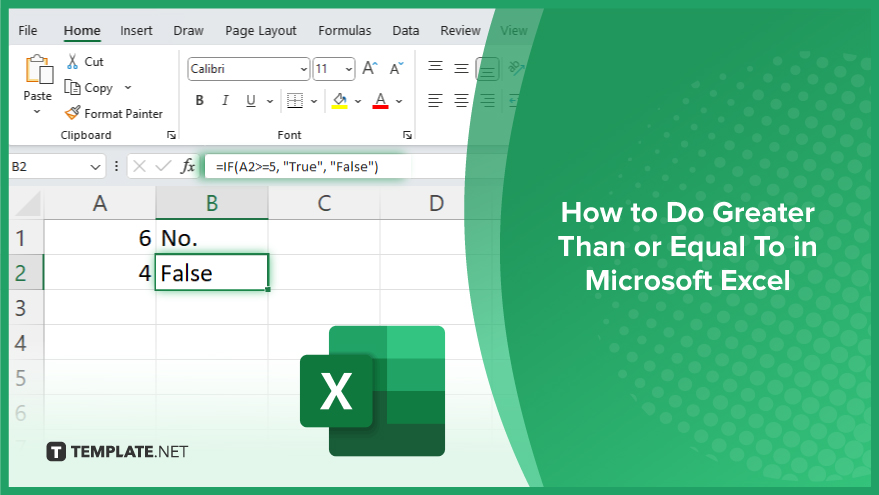Apply the yellow fill color bucket
The image size is (879, 495).
coord(340,101)
